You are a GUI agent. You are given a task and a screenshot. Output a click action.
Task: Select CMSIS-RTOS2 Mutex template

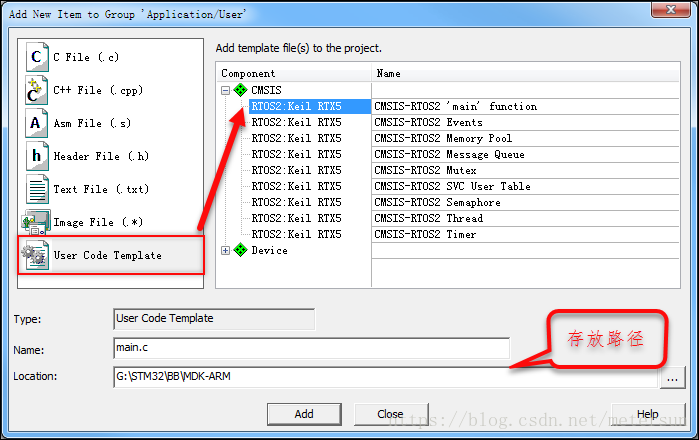(x=425, y=171)
